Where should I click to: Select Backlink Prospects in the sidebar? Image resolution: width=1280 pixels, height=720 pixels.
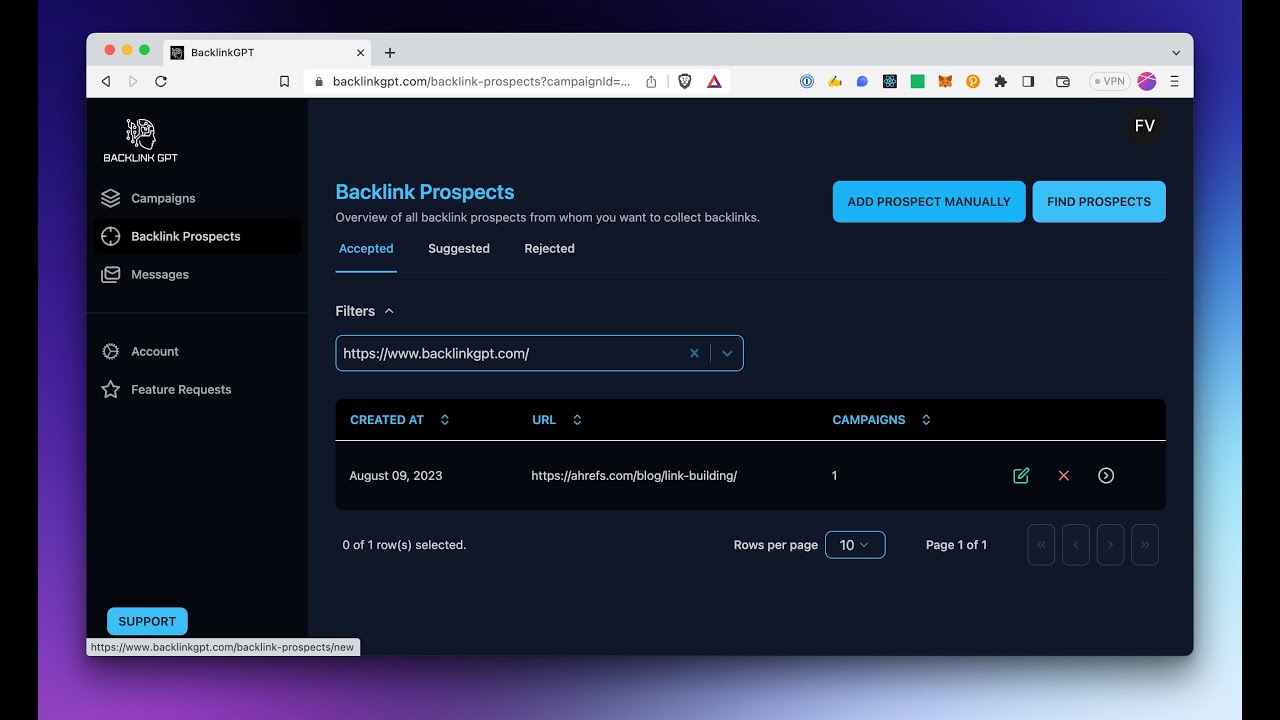pyautogui.click(x=196, y=236)
